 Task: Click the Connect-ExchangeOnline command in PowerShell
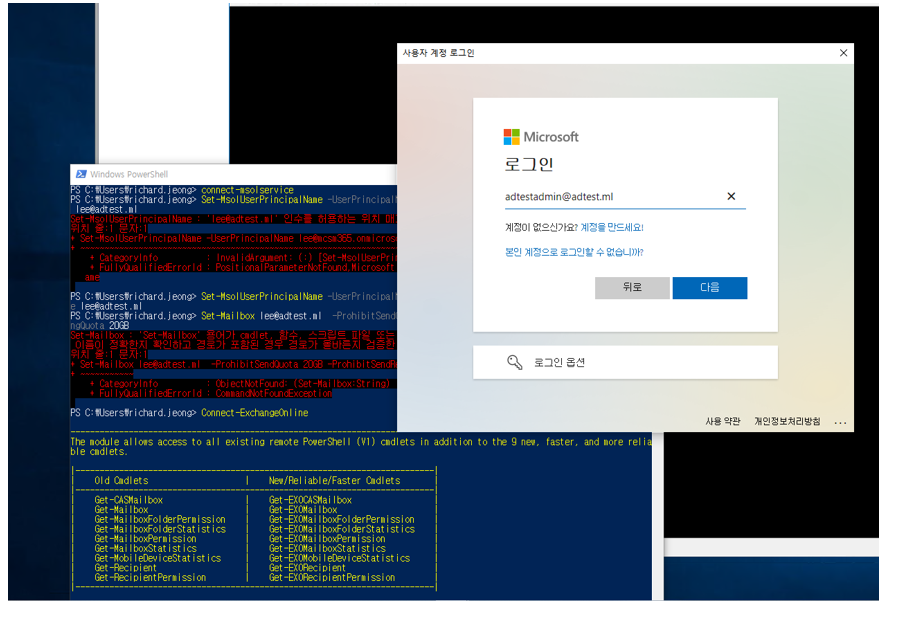tap(254, 413)
